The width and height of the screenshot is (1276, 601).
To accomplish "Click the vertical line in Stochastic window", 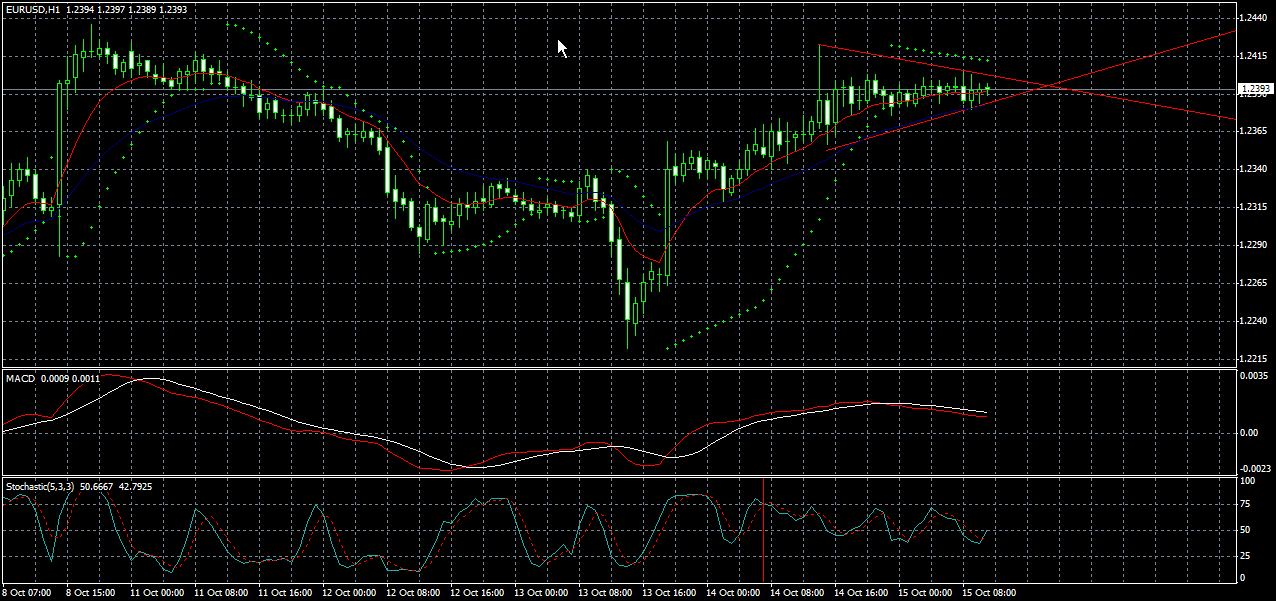I will [x=764, y=540].
